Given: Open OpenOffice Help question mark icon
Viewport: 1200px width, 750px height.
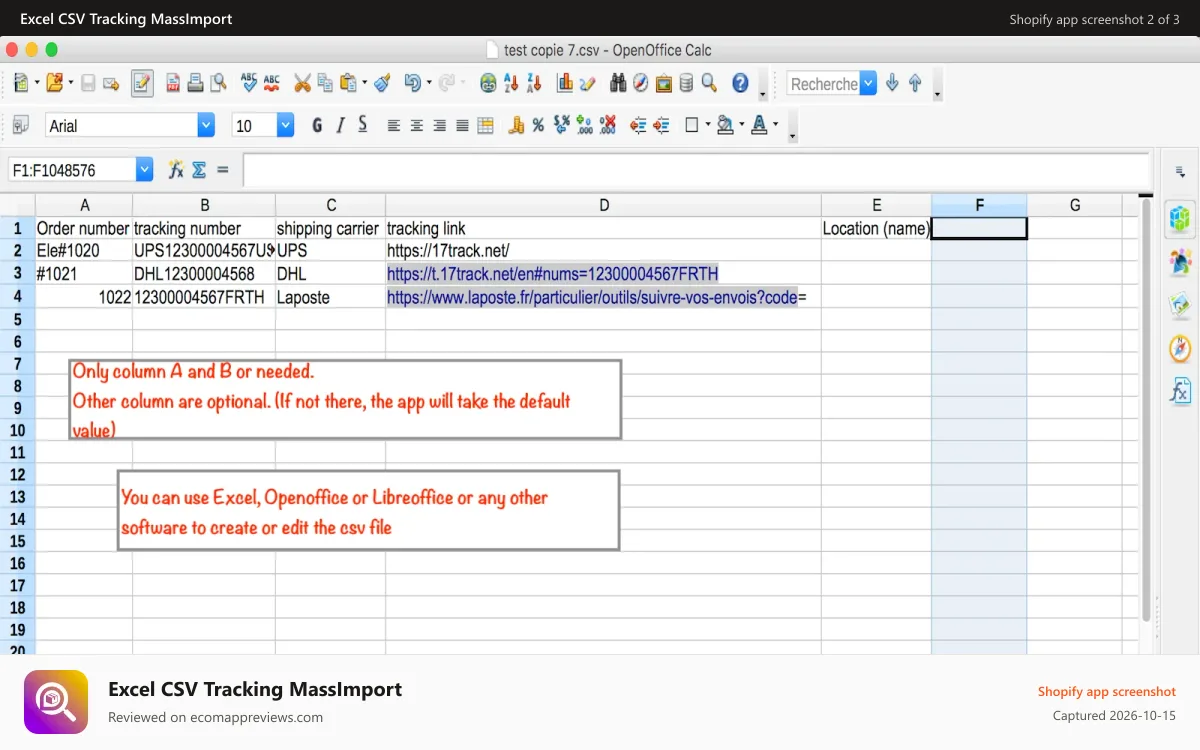Looking at the screenshot, I should tap(740, 83).
